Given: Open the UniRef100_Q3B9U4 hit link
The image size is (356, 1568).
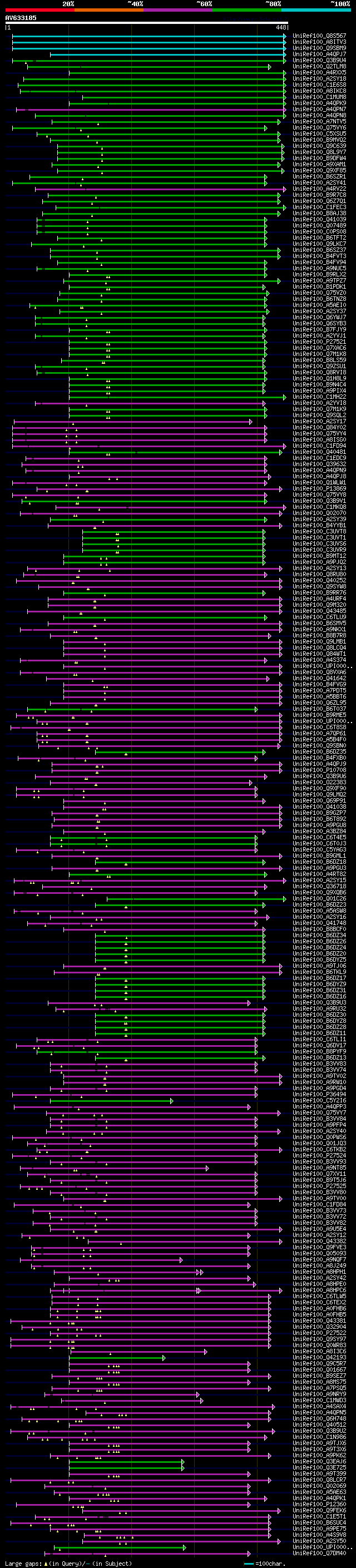Looking at the screenshot, I should pyautogui.click(x=319, y=60).
